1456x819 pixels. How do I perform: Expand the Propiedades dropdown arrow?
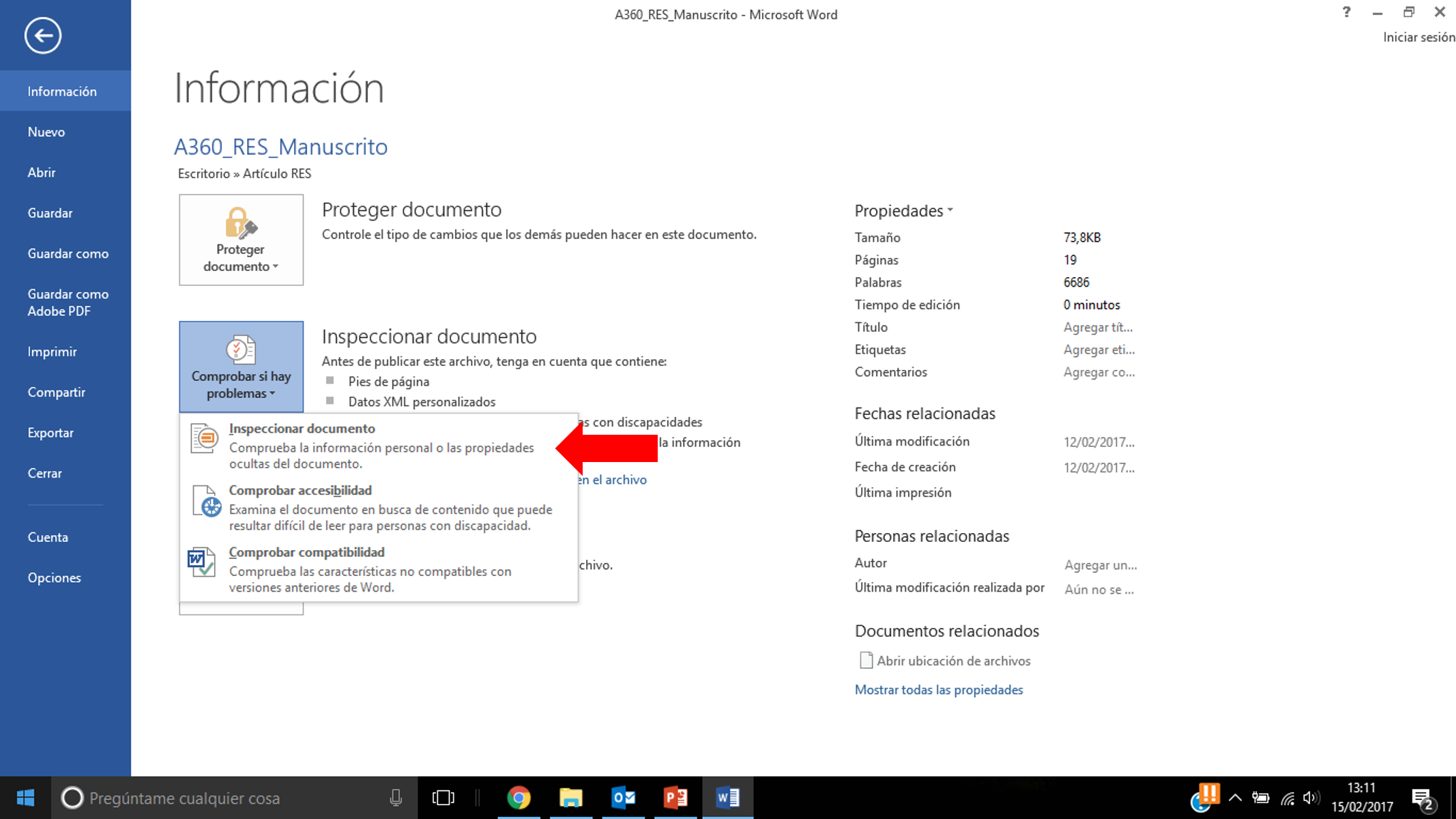(x=950, y=211)
